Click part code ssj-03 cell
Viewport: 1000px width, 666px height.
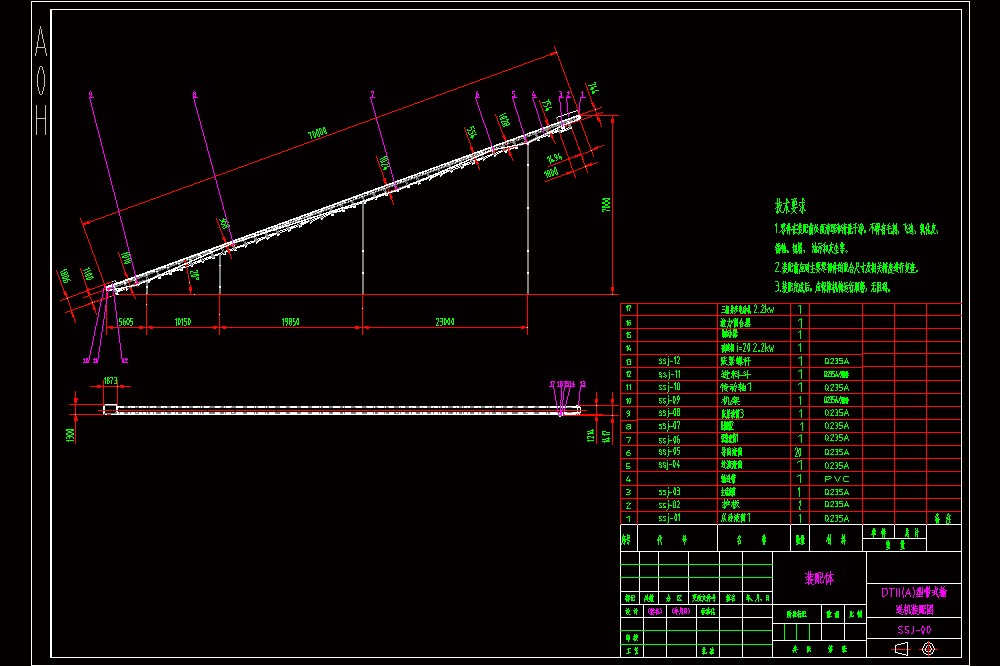coord(669,492)
